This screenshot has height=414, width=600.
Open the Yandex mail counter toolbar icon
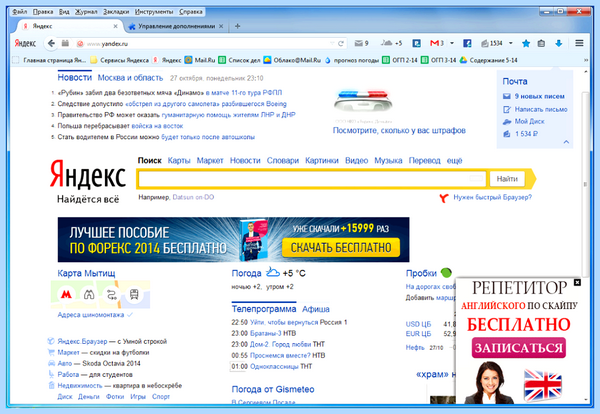pos(361,43)
